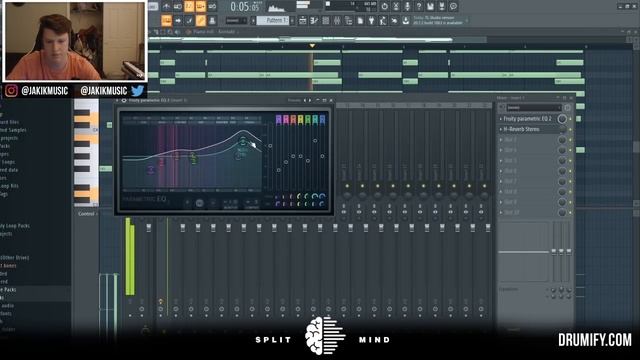The height and width of the screenshot is (360, 640).
Task: Open the browser view icon
Action: (x=348, y=20)
